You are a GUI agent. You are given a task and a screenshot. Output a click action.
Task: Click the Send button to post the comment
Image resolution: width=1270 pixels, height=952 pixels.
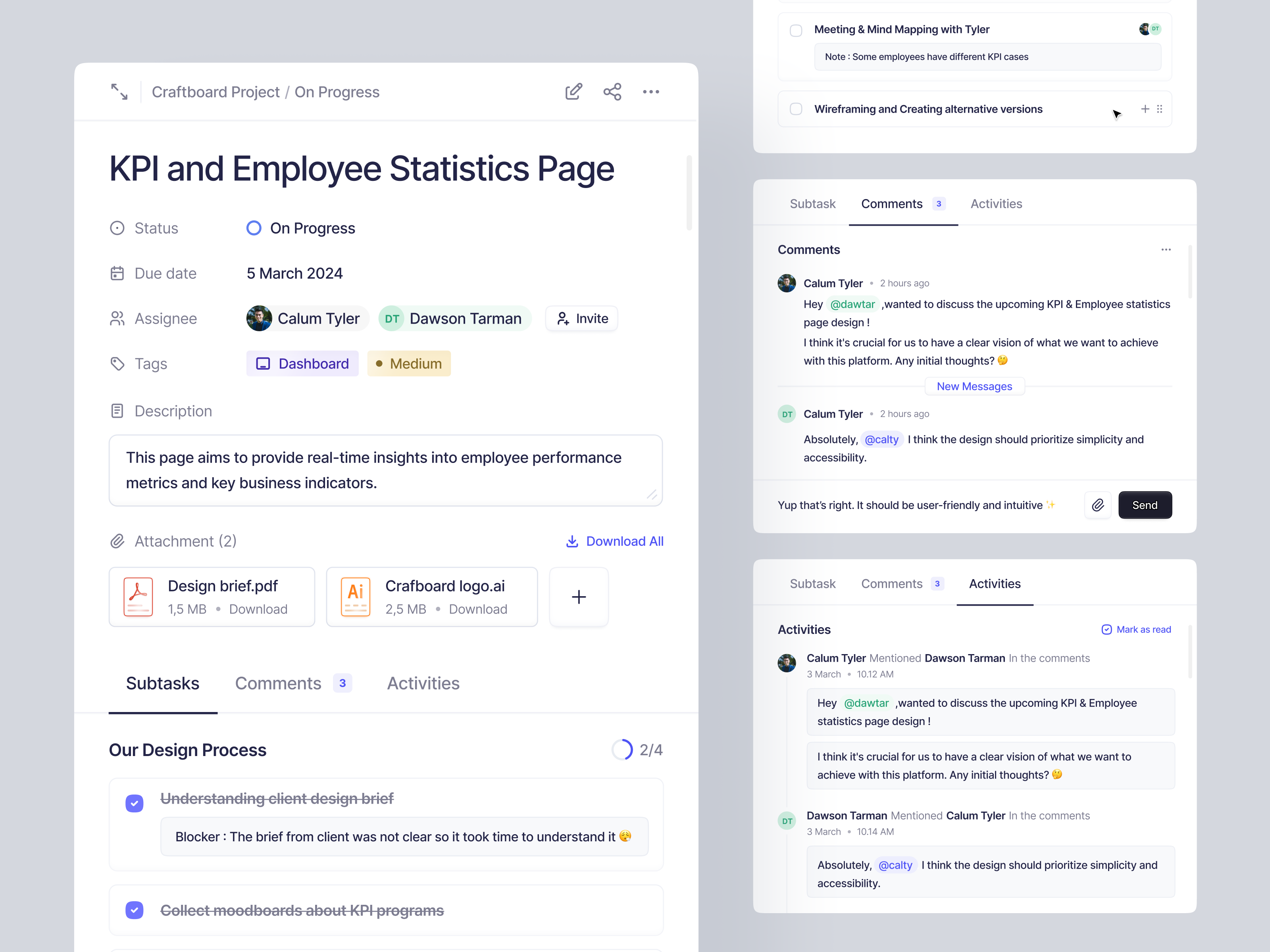1145,505
